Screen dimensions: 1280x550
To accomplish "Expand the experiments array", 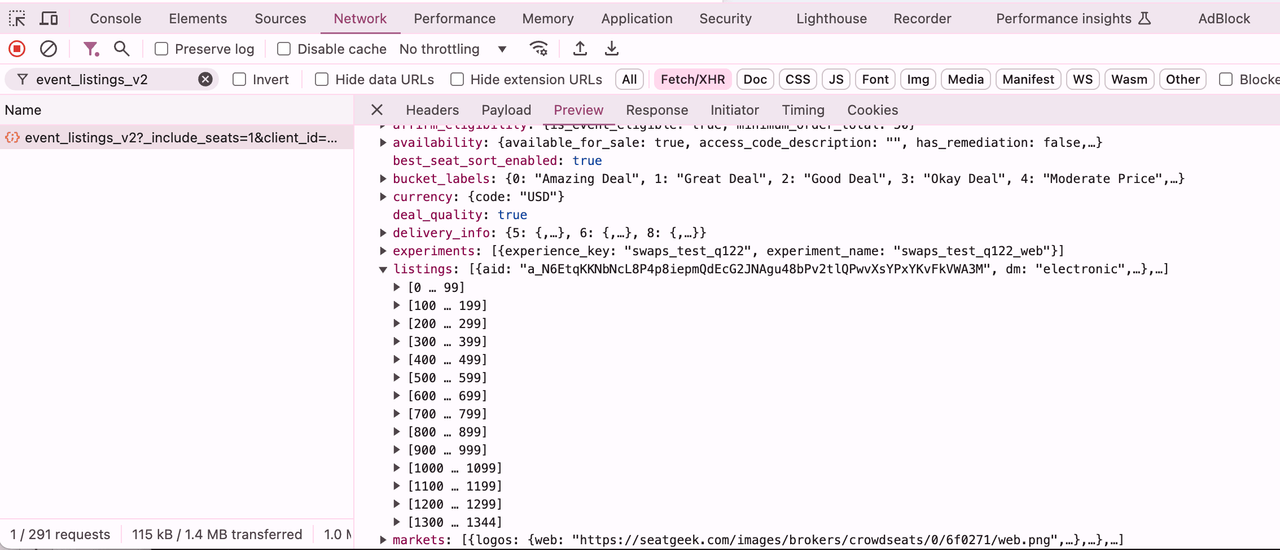I will (383, 251).
